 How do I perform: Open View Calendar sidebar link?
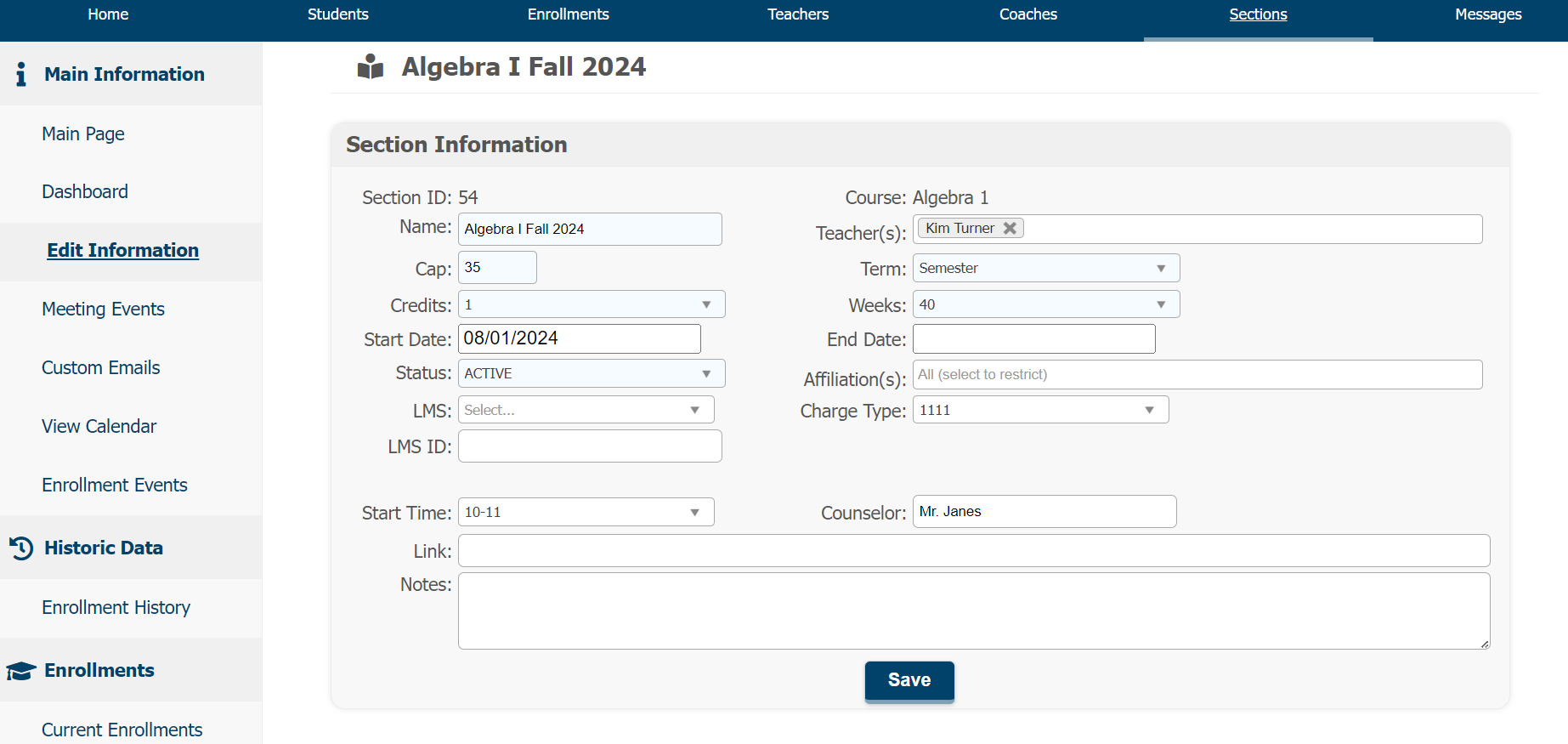[99, 426]
